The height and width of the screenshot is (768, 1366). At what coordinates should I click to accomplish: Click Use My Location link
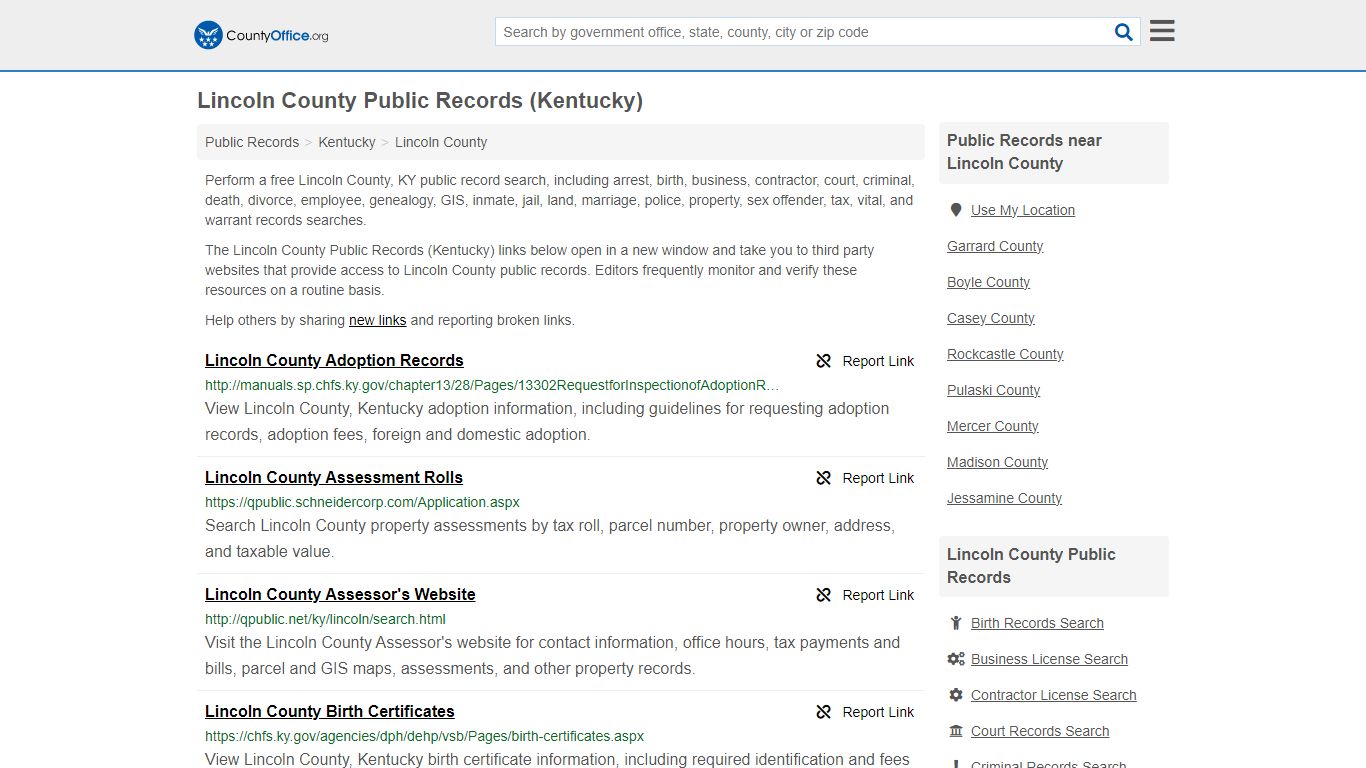[1023, 210]
